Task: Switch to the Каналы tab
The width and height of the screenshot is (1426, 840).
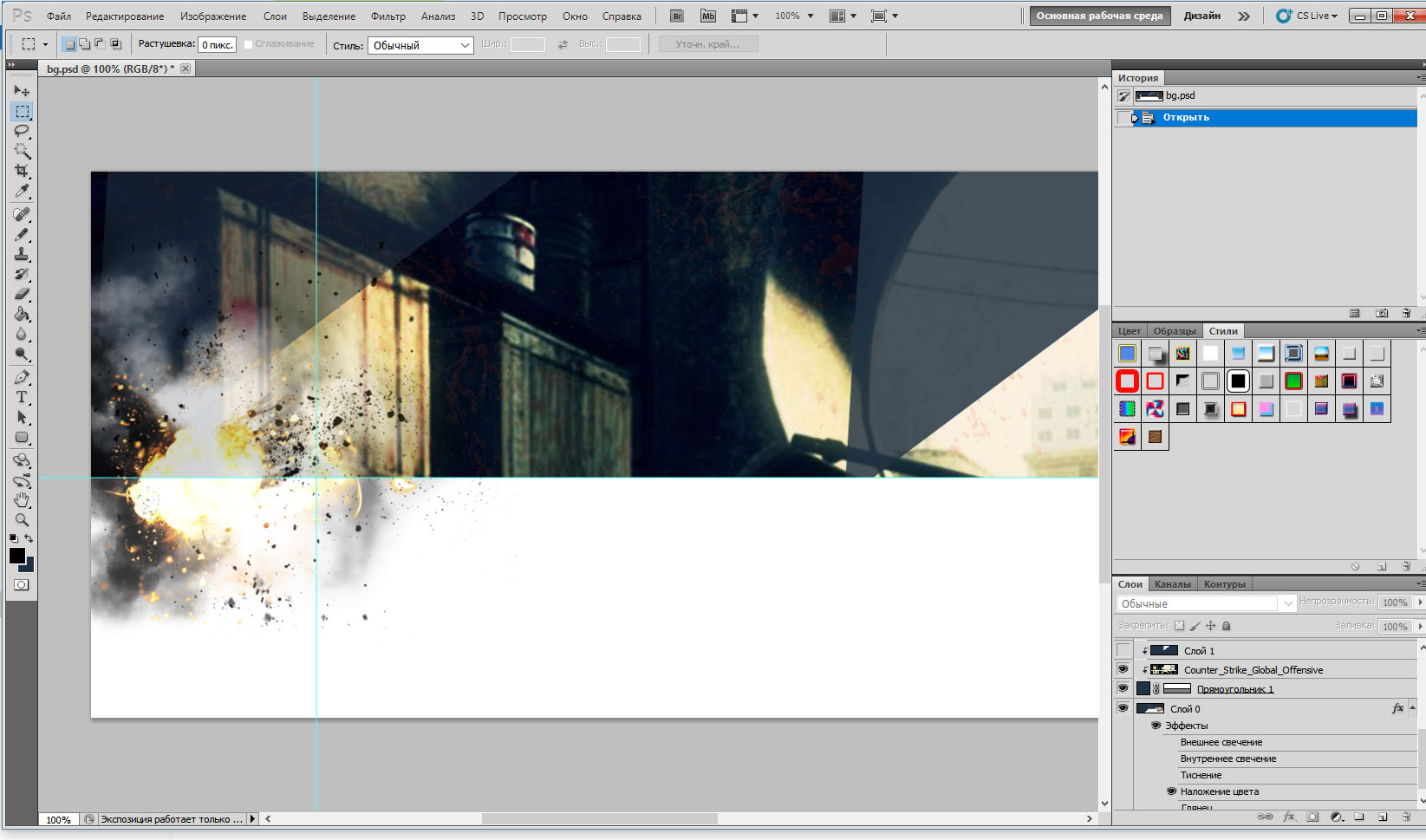Action: tap(1172, 584)
